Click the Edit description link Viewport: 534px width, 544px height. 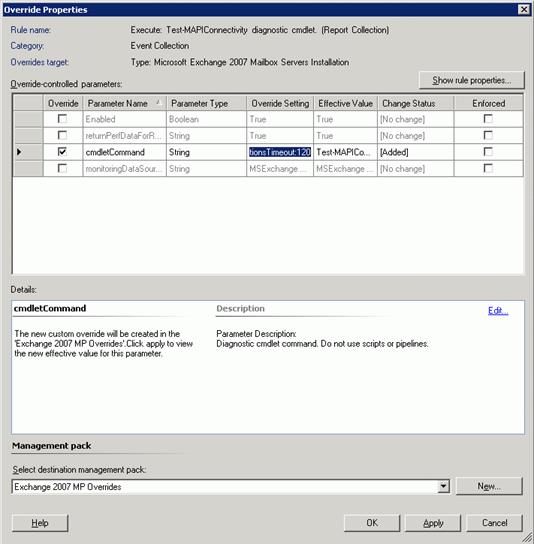tap(498, 311)
